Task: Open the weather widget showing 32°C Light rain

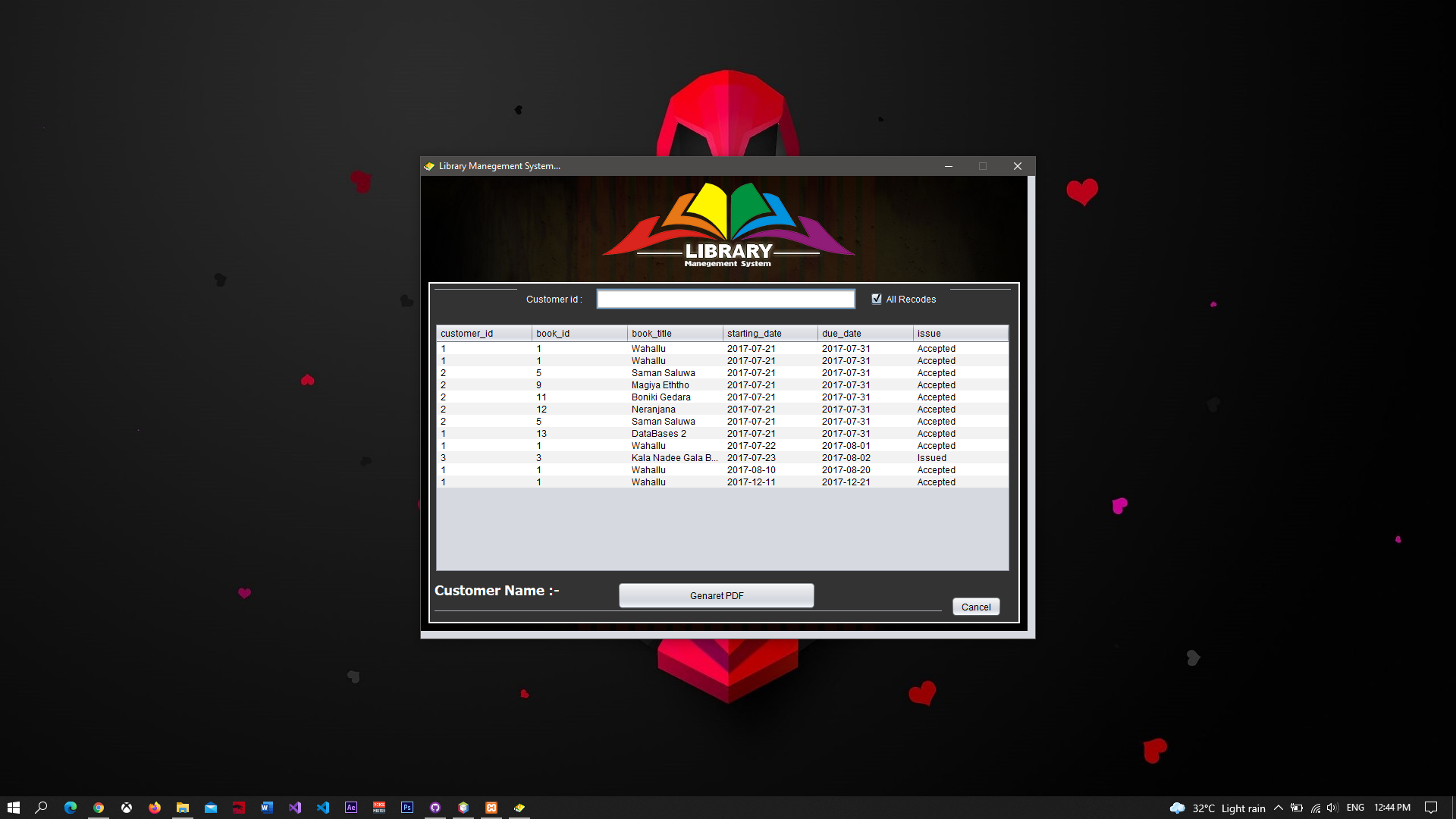Action: pyautogui.click(x=1213, y=807)
